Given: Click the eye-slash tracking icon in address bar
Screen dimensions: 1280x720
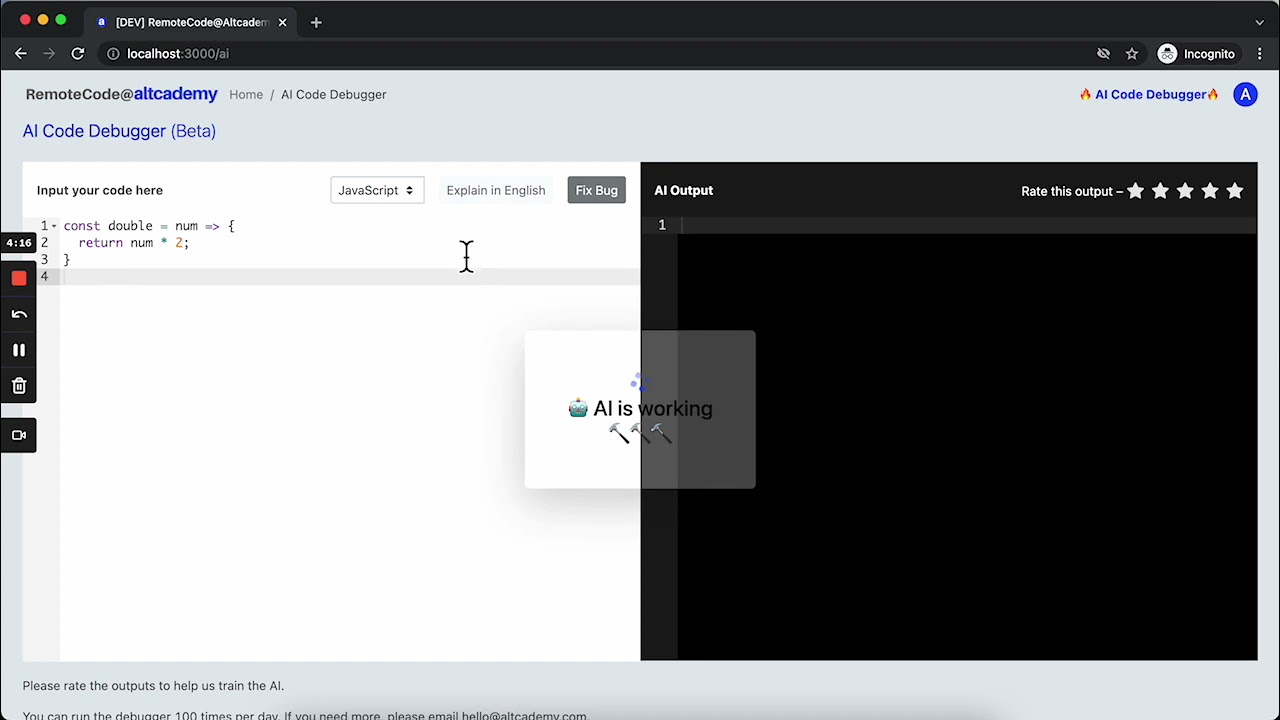Looking at the screenshot, I should point(1104,54).
